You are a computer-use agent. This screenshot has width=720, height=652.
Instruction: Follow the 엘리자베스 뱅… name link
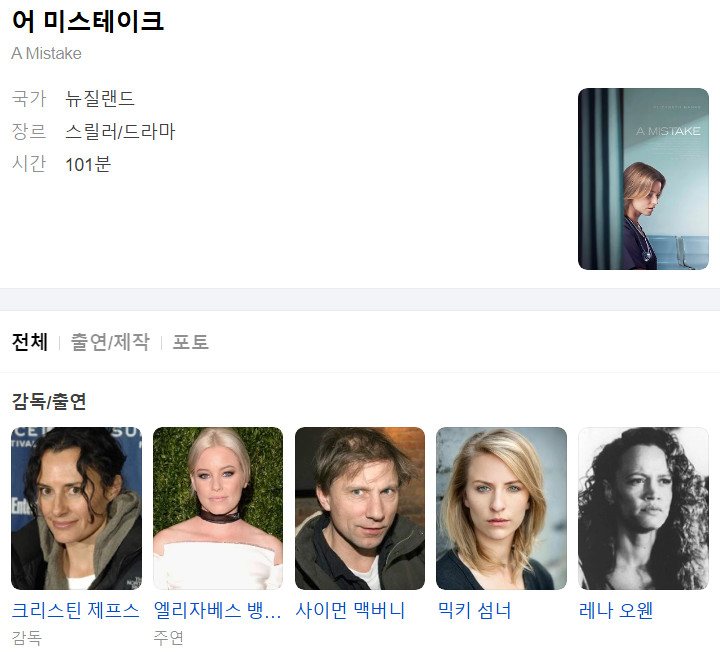point(217,610)
